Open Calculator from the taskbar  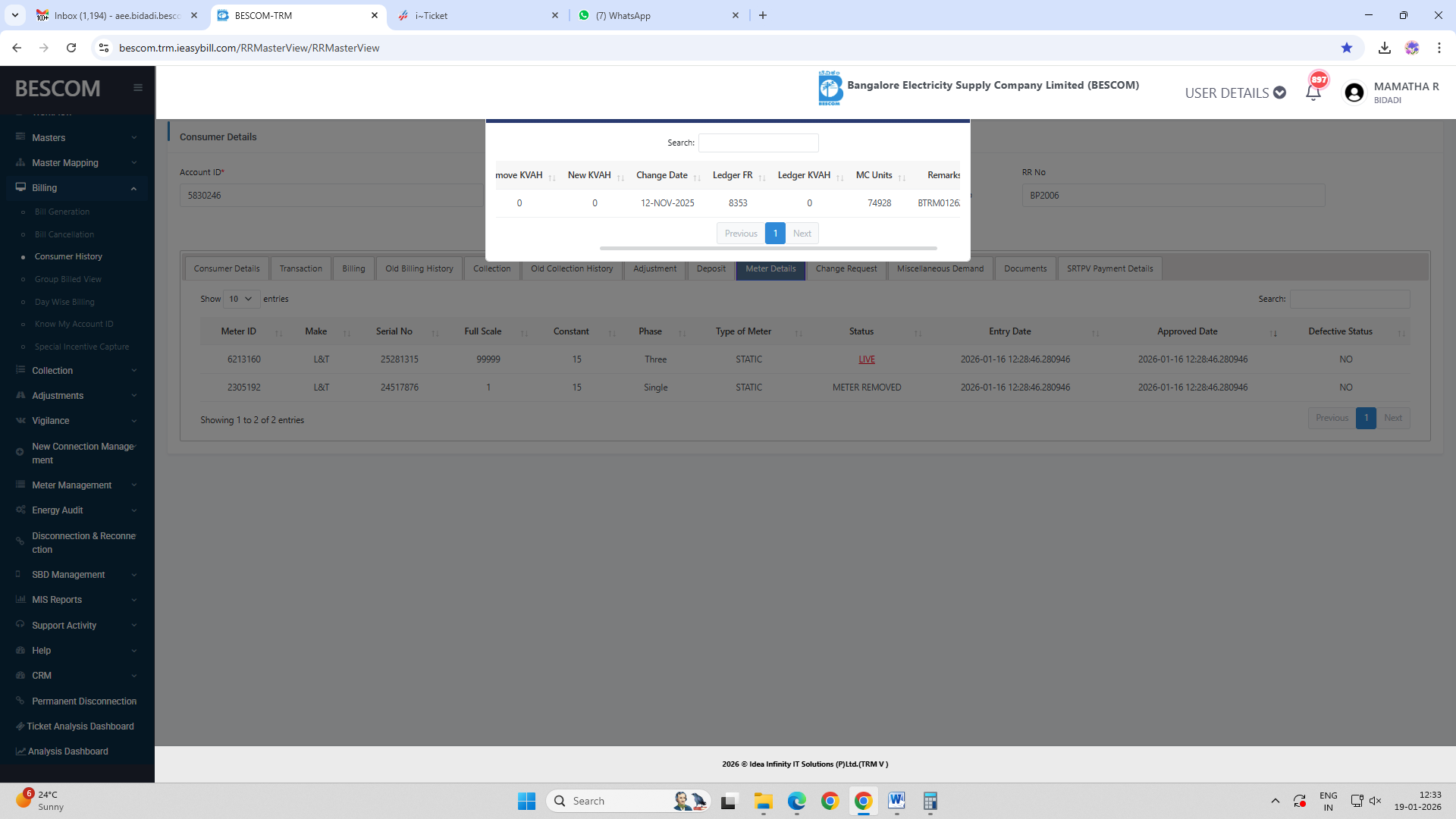[930, 801]
